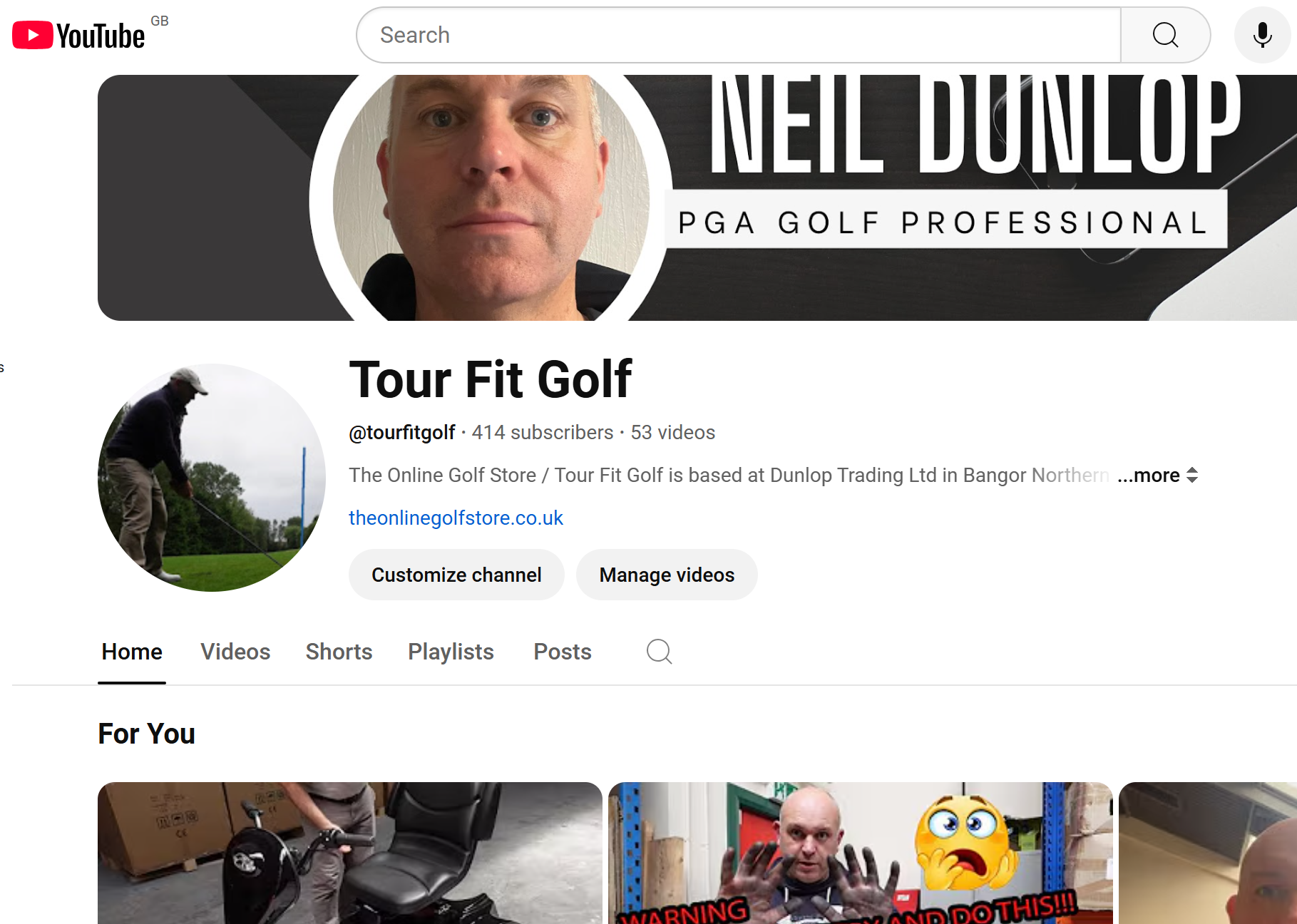
Task: Expand channel description with ...more
Action: click(1148, 475)
